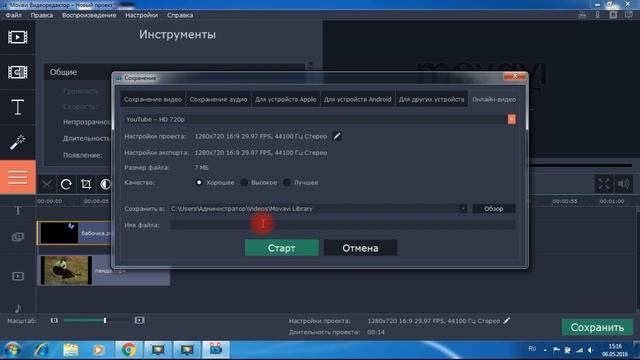This screenshot has height=360, width=640.
Task: Edit project settings pencil in dialog
Action: [337, 136]
